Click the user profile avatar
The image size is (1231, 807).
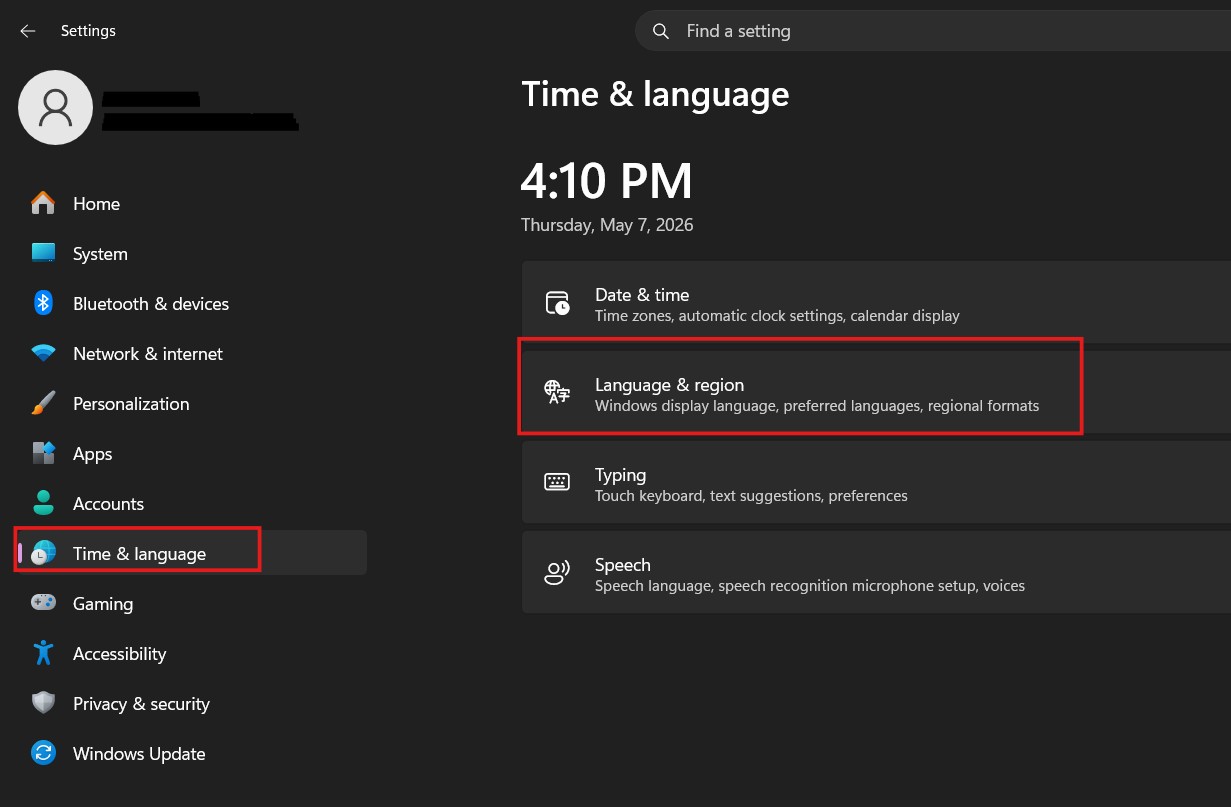pyautogui.click(x=56, y=108)
